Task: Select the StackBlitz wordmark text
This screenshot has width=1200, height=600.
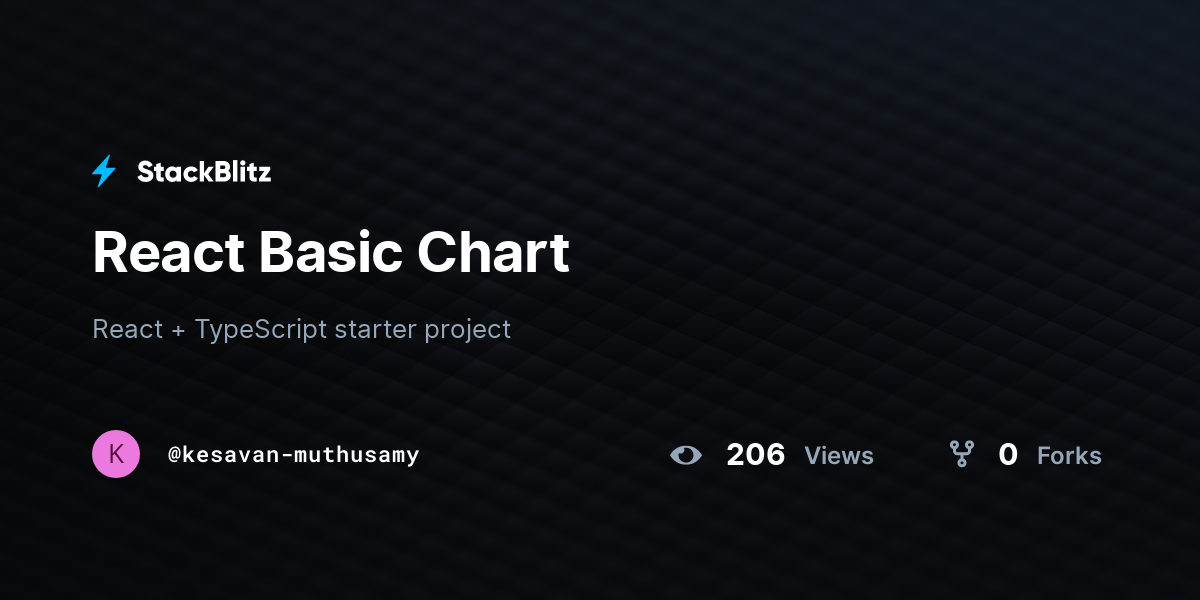Action: 204,172
